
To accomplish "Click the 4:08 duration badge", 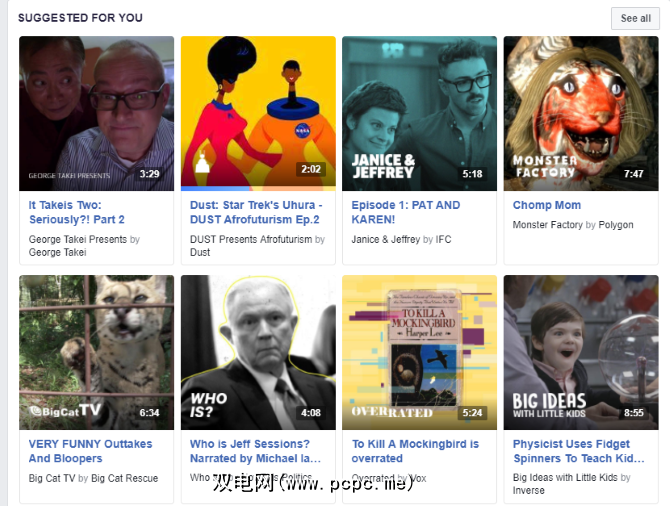I will pos(311,413).
